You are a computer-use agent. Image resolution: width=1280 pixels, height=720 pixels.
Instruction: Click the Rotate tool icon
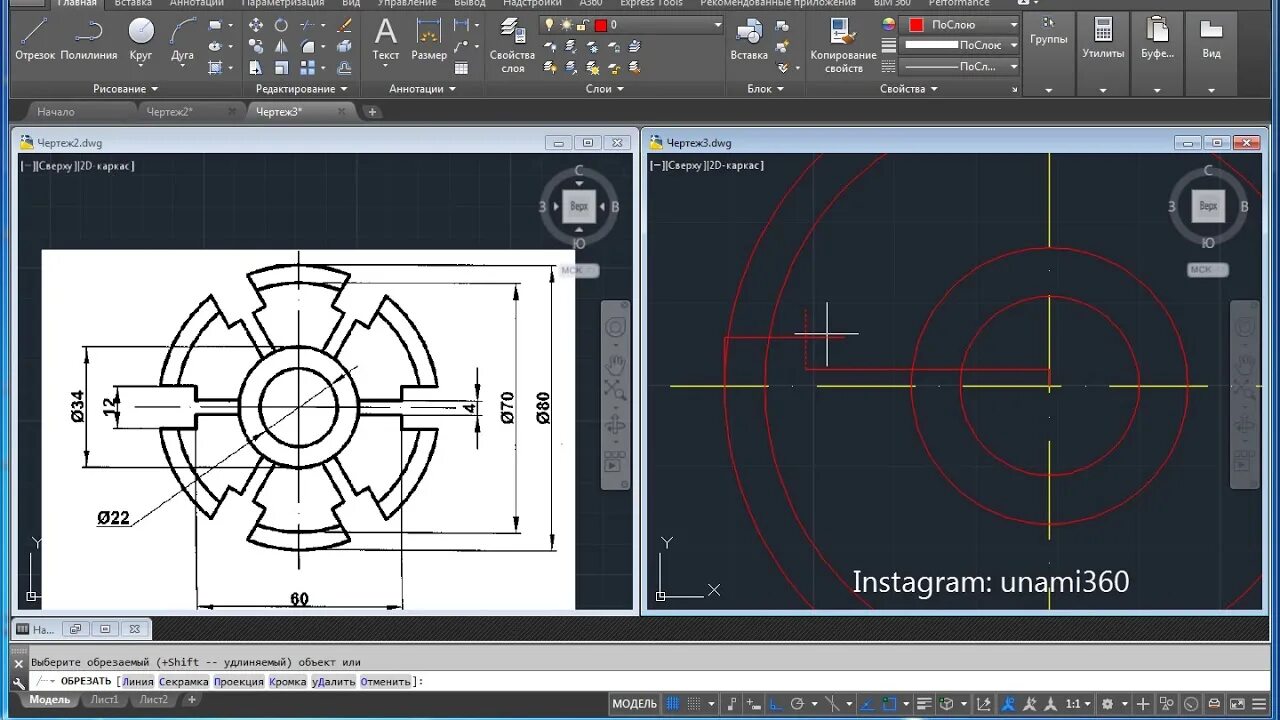(x=281, y=25)
